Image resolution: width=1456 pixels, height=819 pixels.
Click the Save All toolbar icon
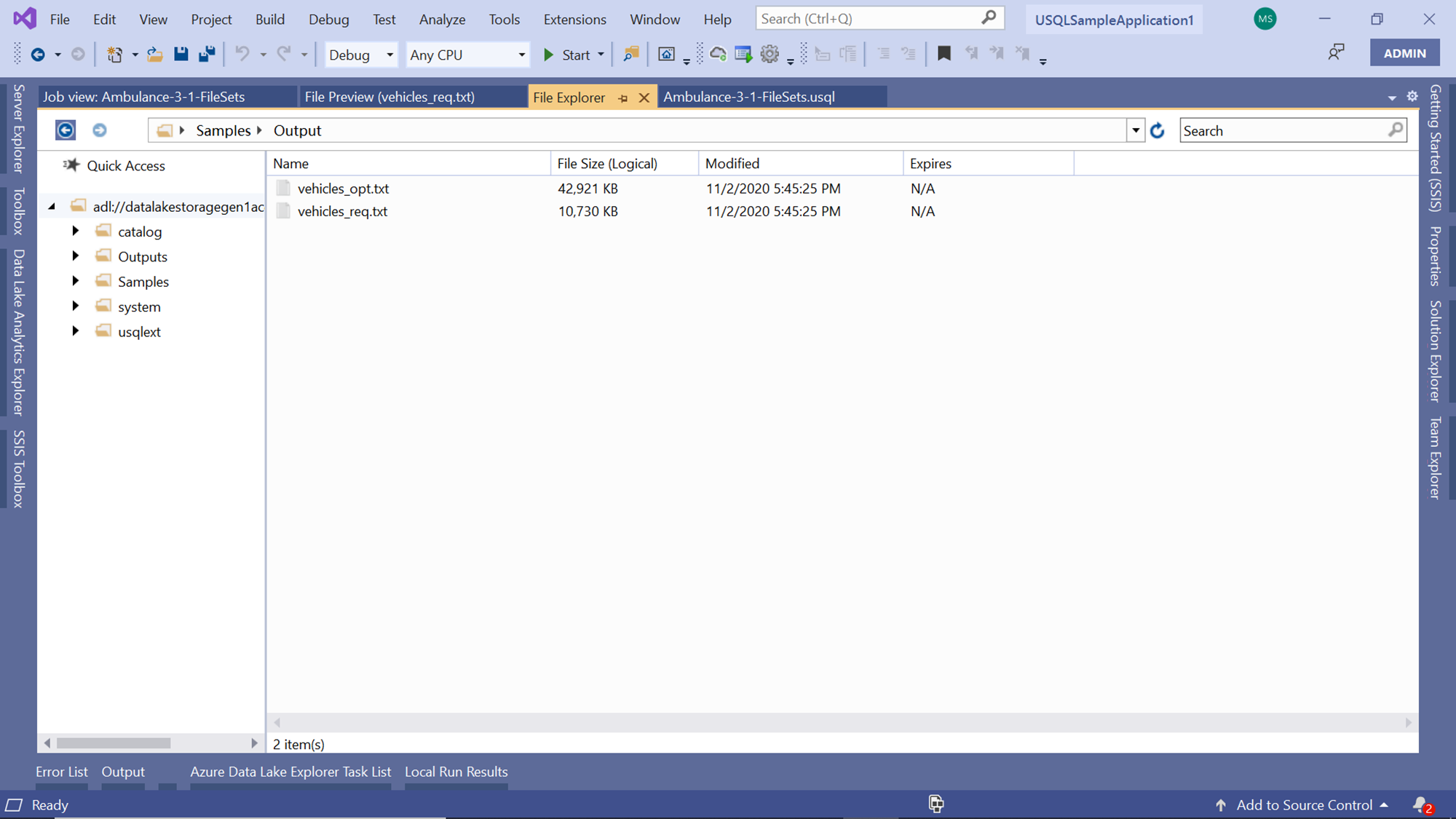click(207, 54)
